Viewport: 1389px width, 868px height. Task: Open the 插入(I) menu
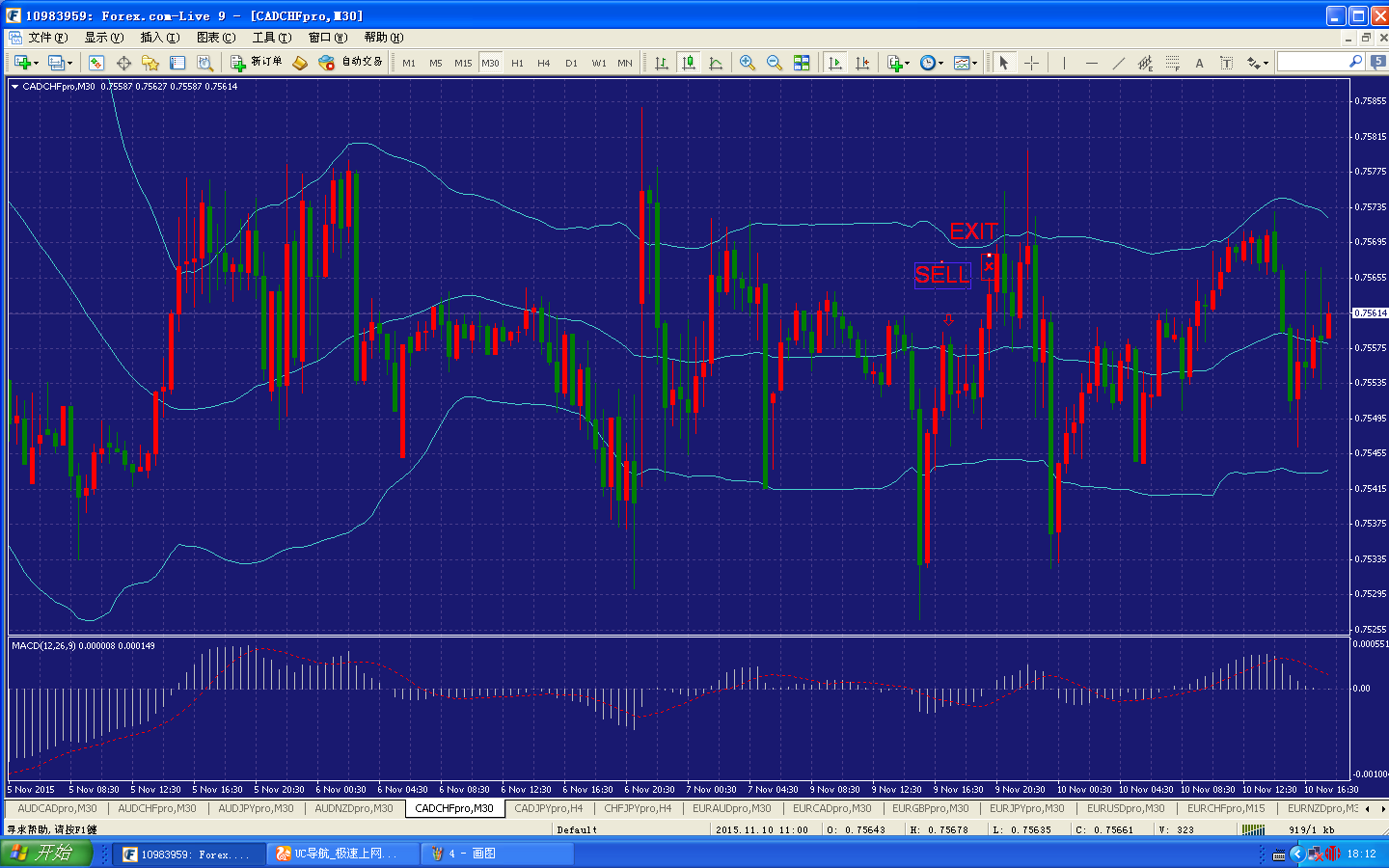(x=160, y=38)
